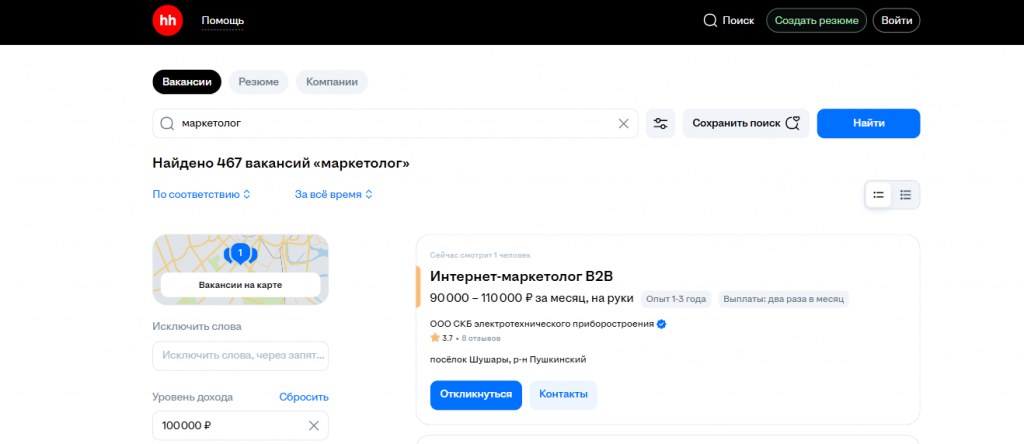Click Сохранить поиск button

[746, 123]
